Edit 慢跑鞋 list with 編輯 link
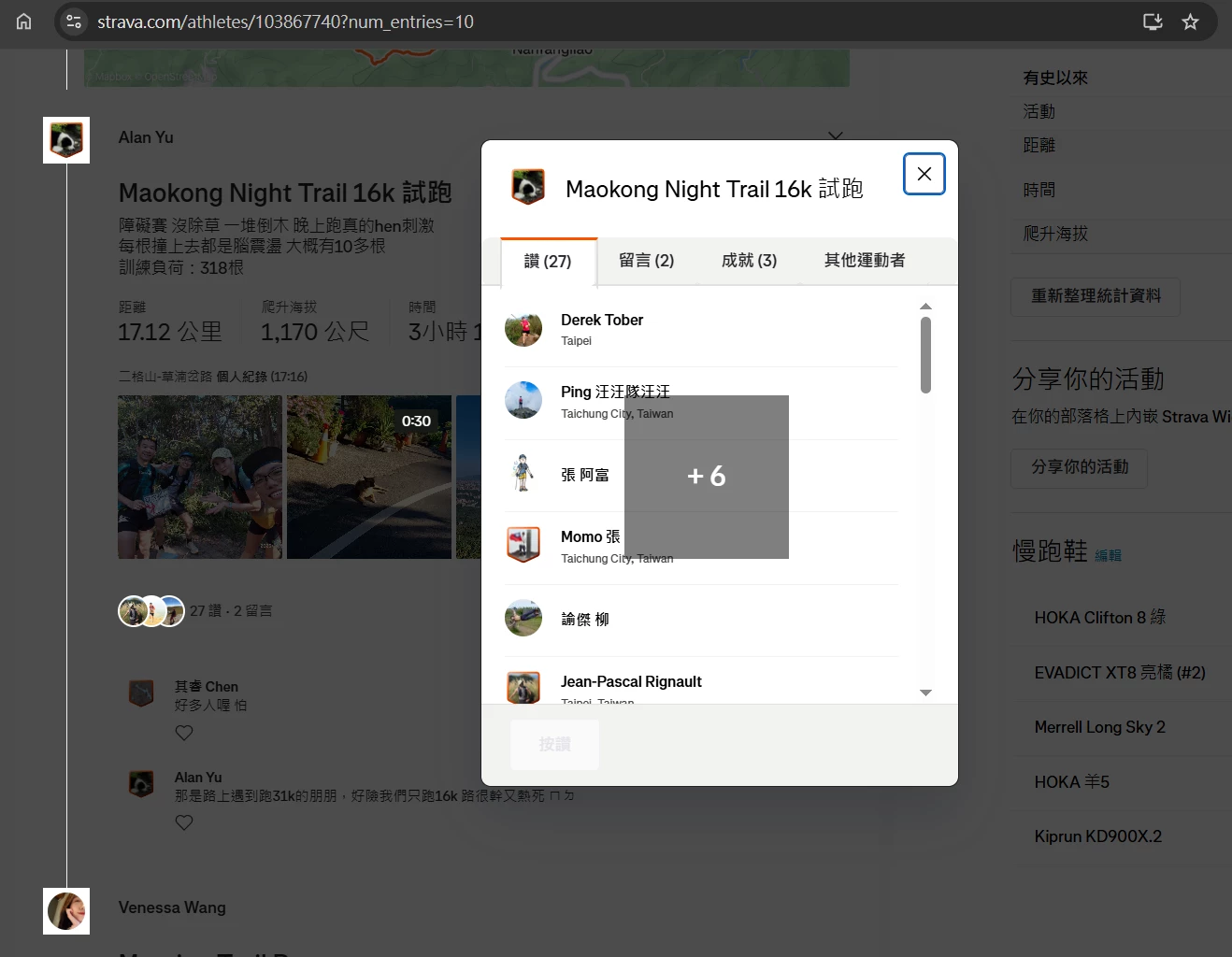Viewport: 1232px width, 957px height. 1108,555
